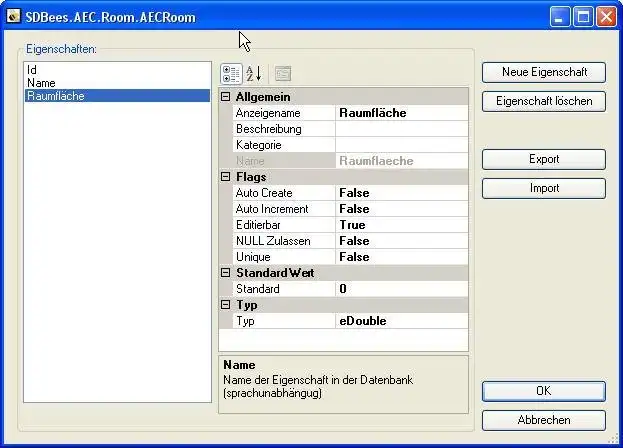Image resolution: width=623 pixels, height=448 pixels.
Task: Minimize the SDBees.AEC.Room.AECRoom window
Action: tap(560, 17)
